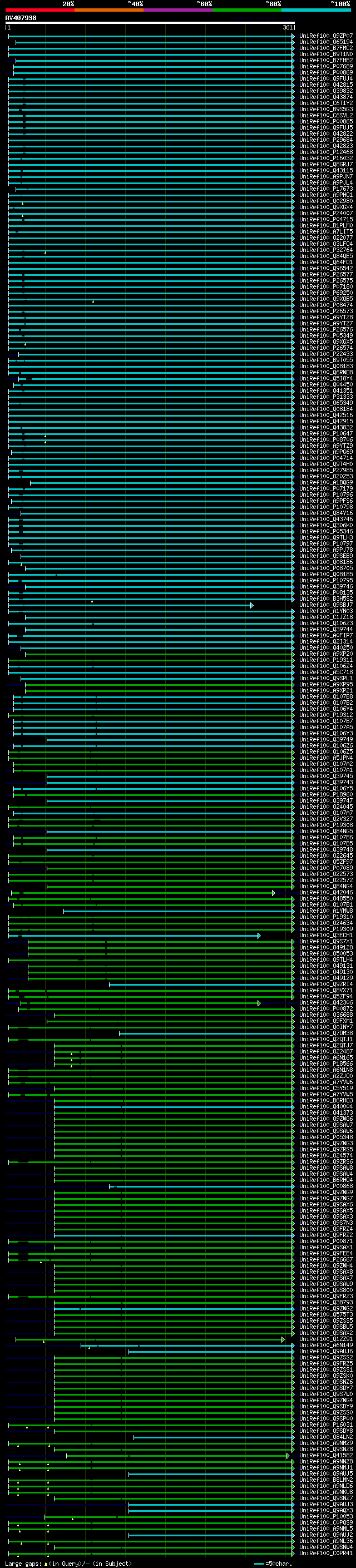Select hit label UniRef100_C0PQS9
This screenshot has width=356, height=1568.
coord(325,1523)
